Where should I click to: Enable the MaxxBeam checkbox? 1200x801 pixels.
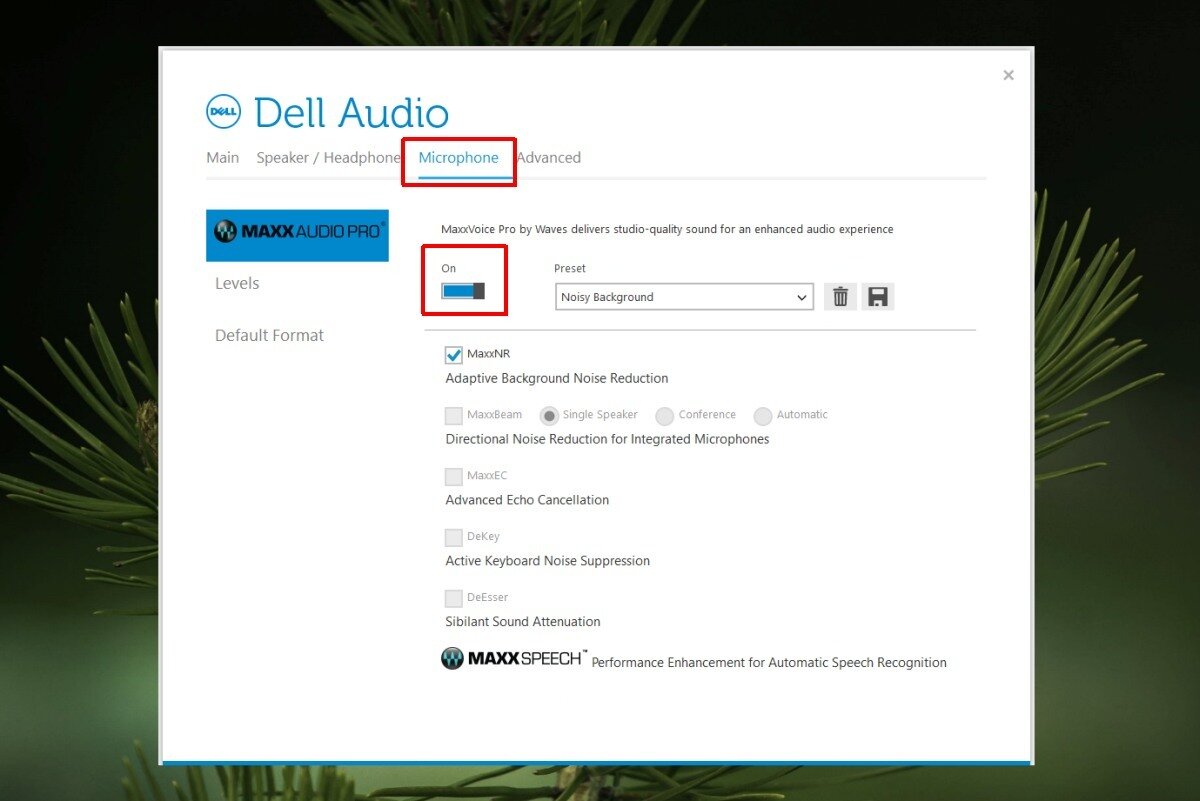[452, 414]
